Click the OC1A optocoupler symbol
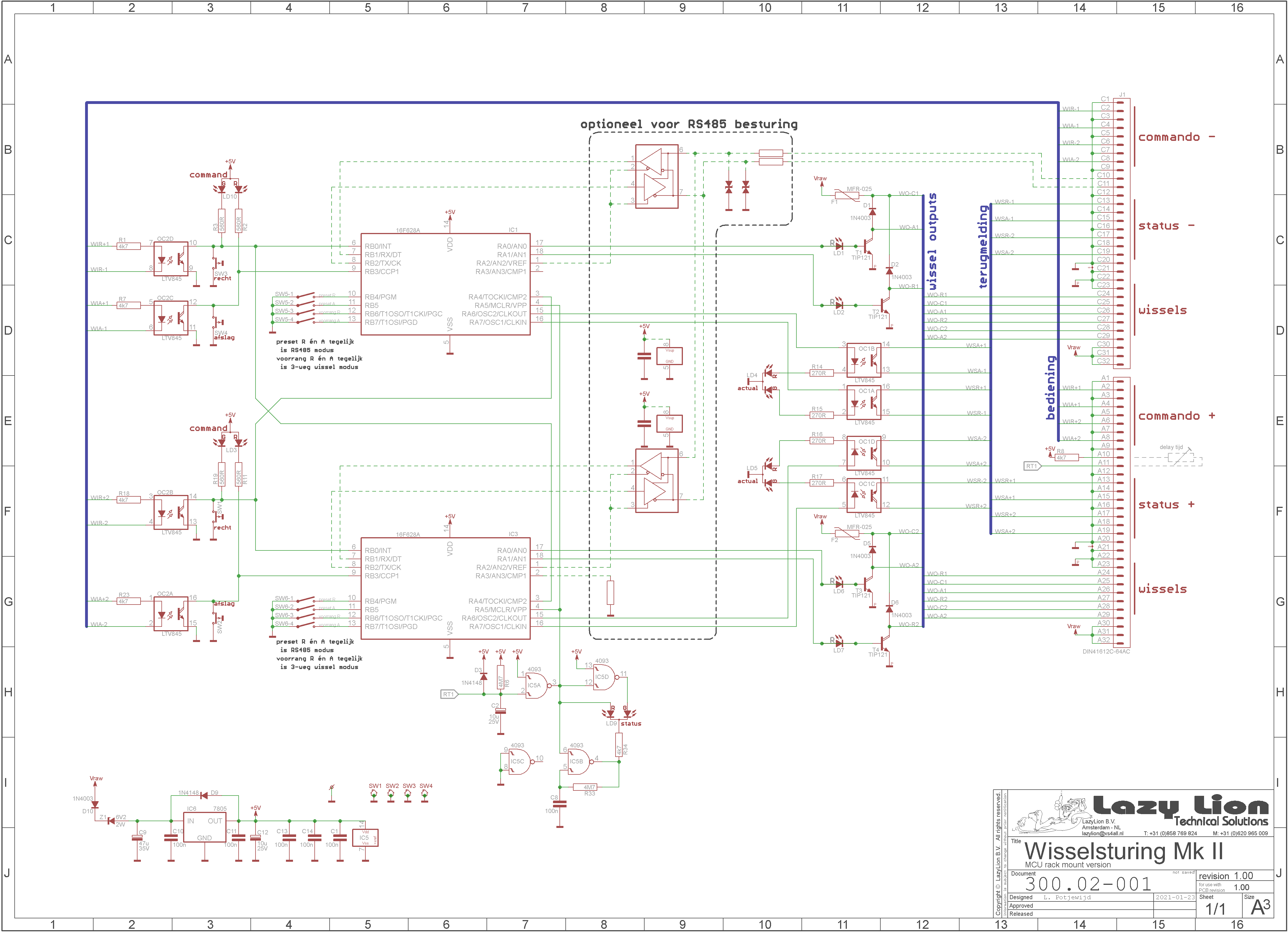Viewport: 1288px width, 933px height. click(x=864, y=402)
